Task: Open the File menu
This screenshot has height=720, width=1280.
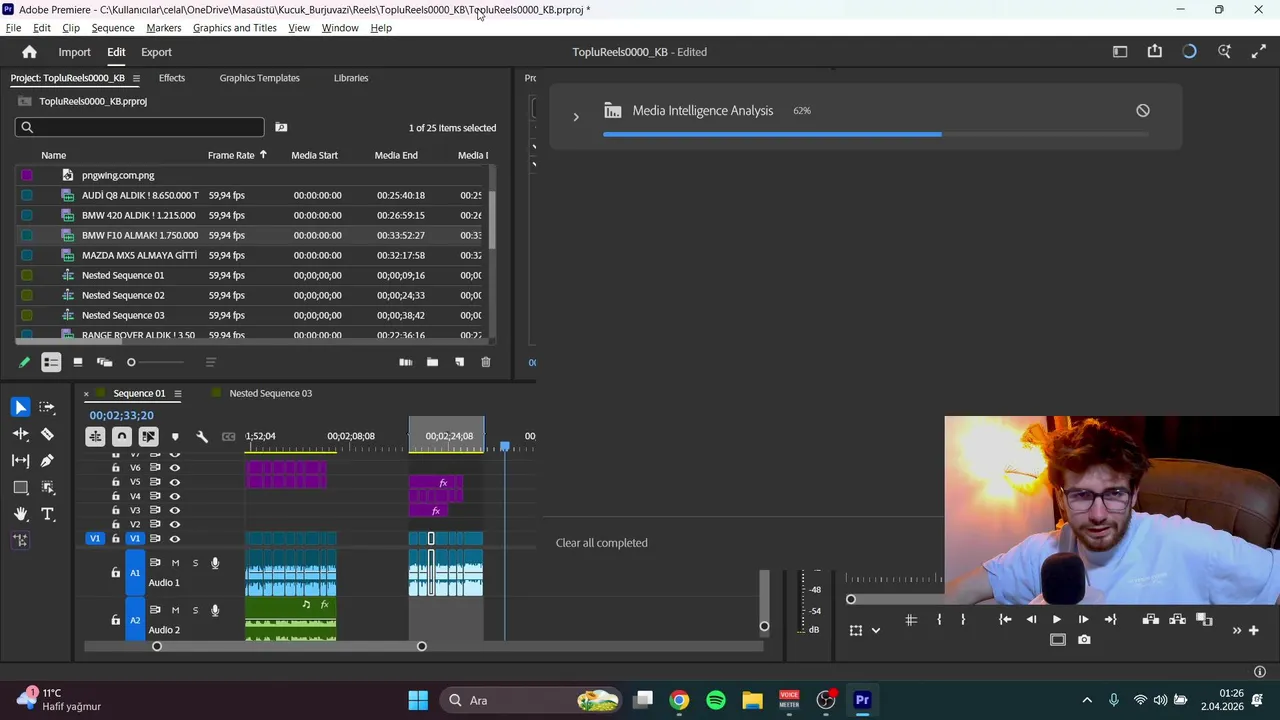Action: [x=13, y=28]
